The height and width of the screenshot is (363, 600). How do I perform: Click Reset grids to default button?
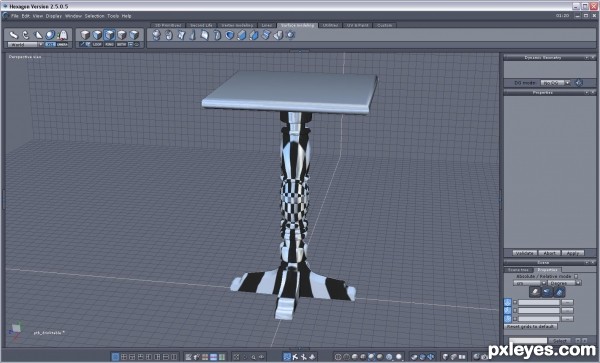pos(530,327)
